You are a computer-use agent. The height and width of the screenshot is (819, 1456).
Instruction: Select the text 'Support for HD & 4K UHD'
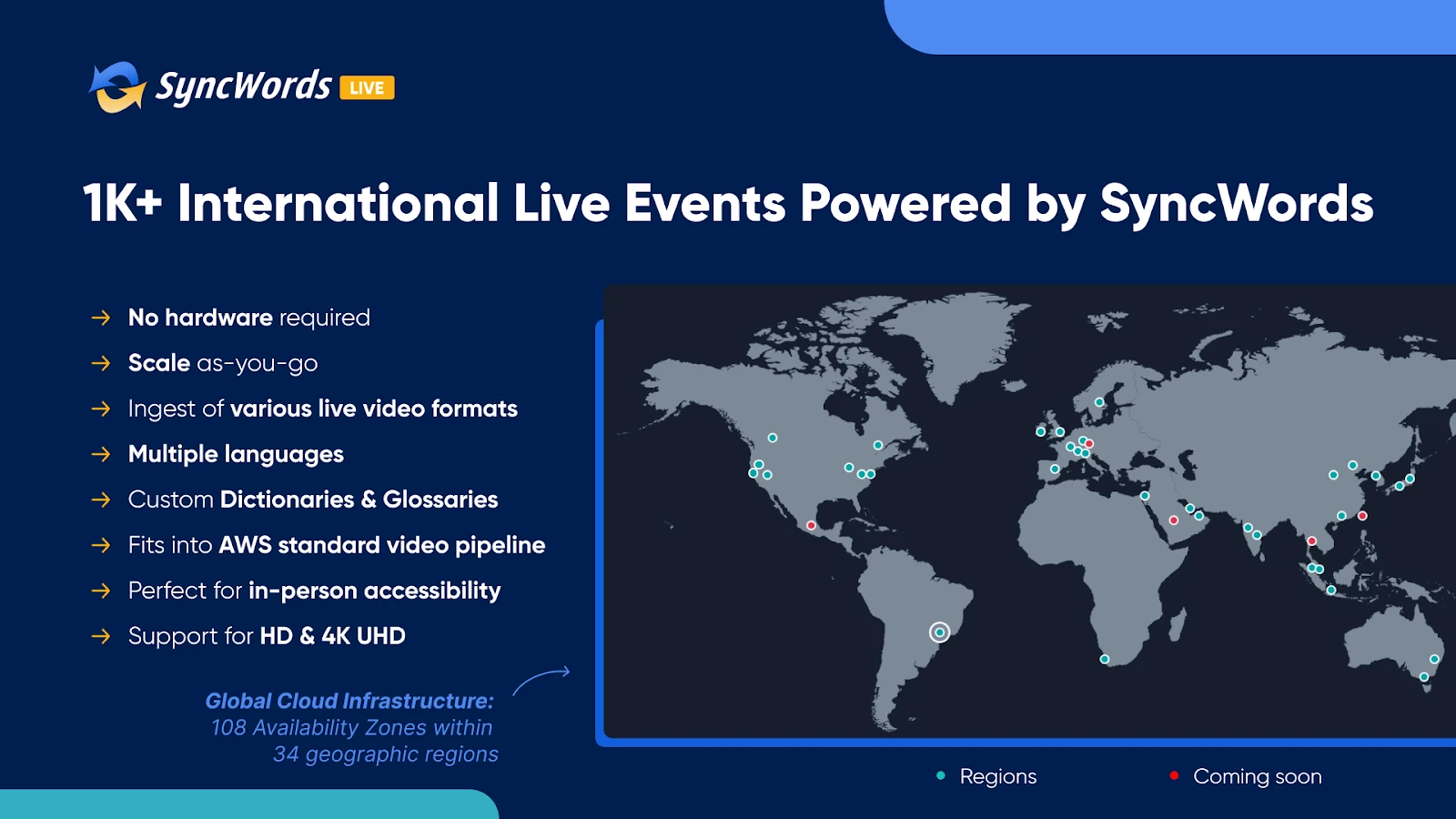coord(267,636)
